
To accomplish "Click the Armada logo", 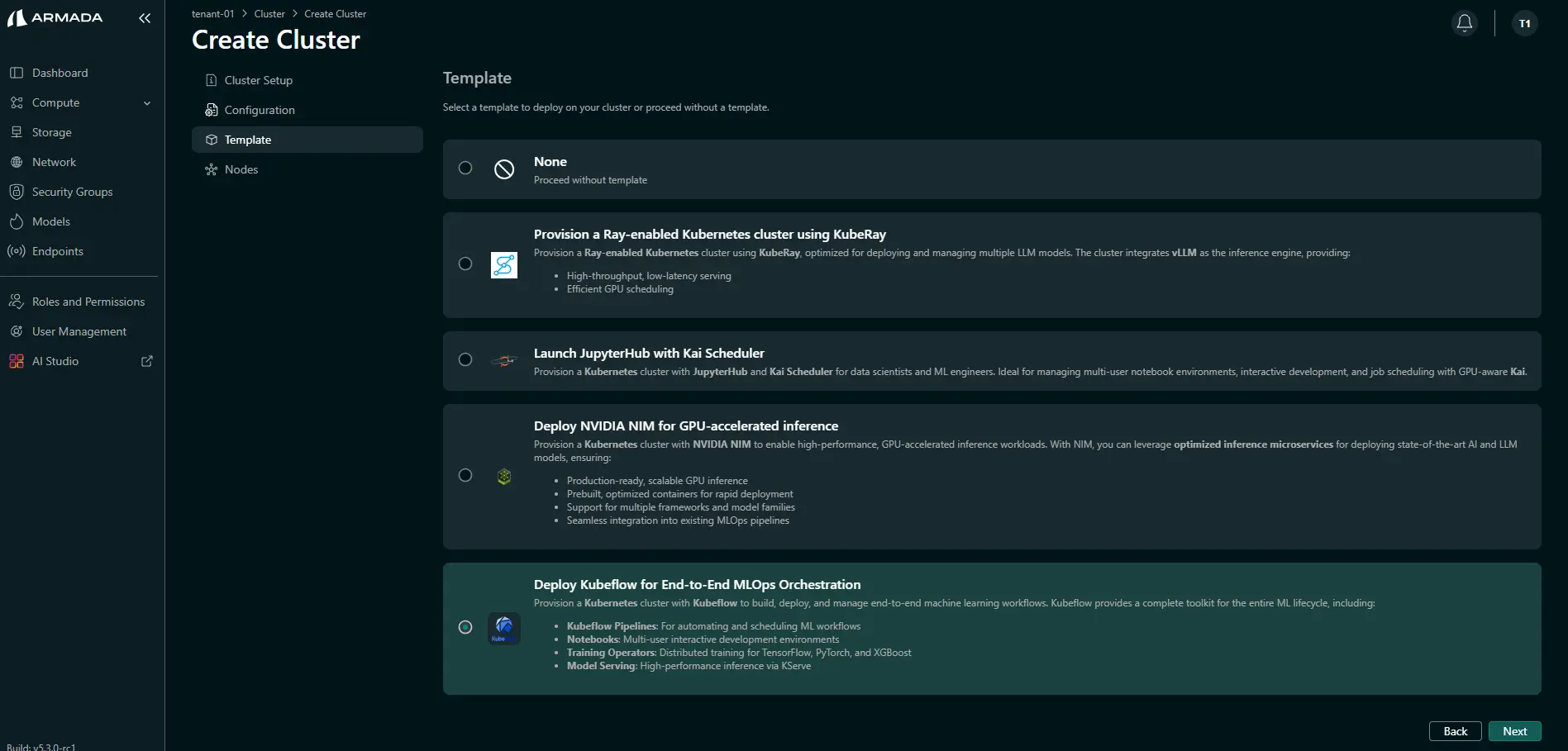I will [x=55, y=17].
